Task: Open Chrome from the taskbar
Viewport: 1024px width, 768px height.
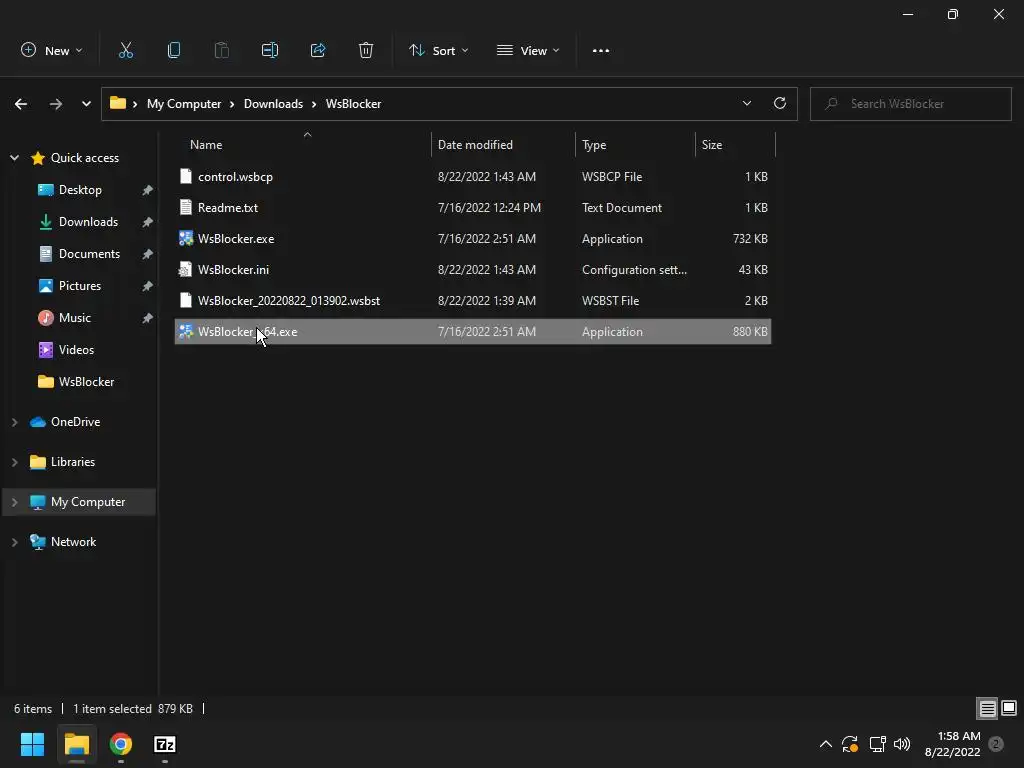Action: click(x=121, y=744)
